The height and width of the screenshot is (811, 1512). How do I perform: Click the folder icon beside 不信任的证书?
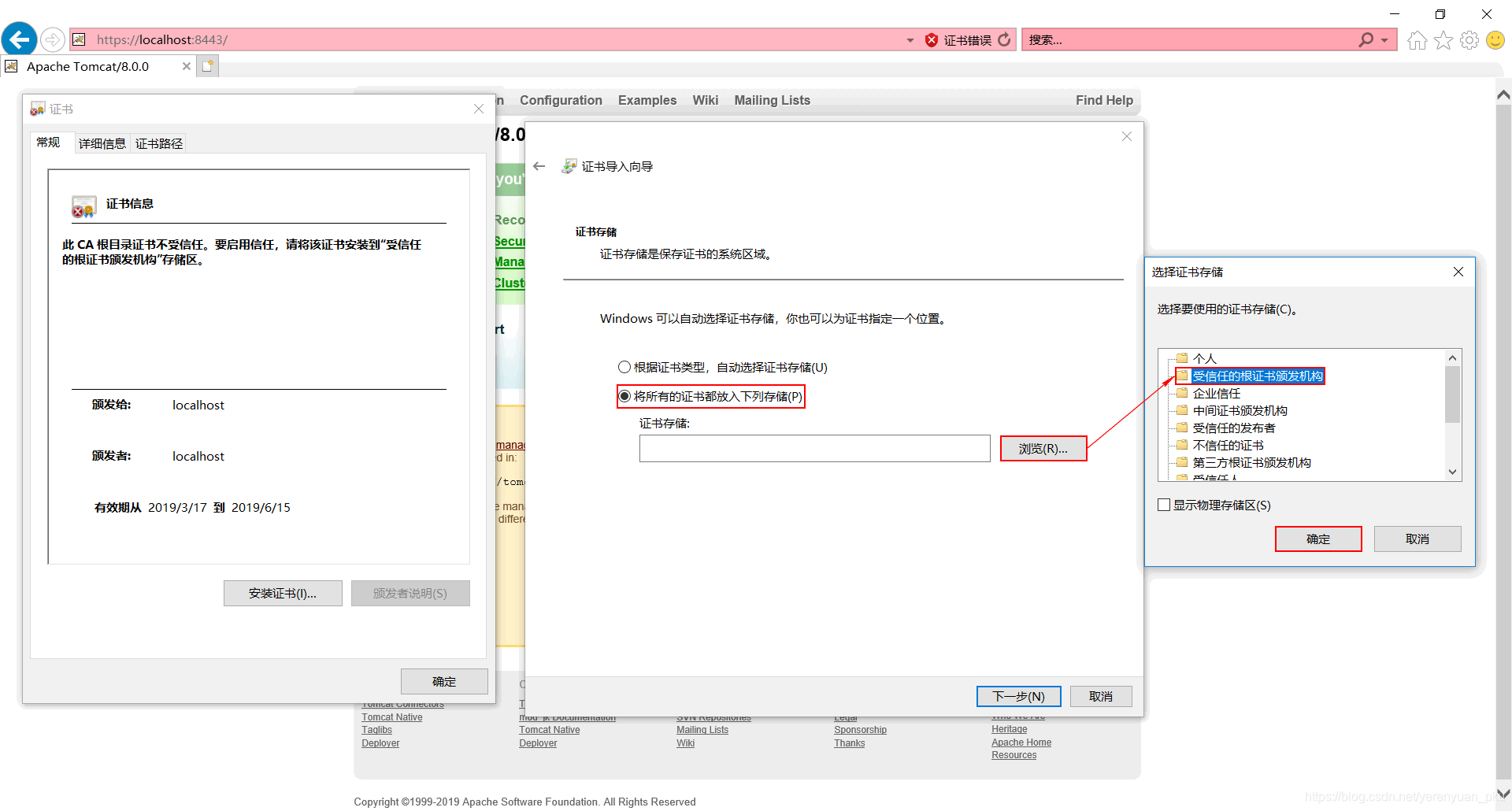click(x=1181, y=445)
